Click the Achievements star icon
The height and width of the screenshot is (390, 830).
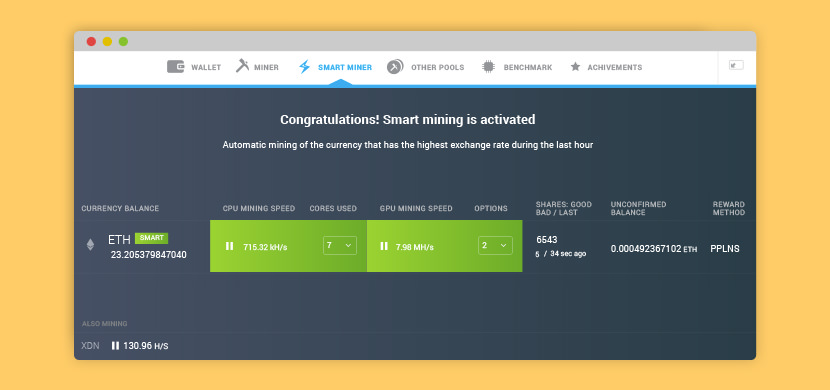(x=575, y=67)
